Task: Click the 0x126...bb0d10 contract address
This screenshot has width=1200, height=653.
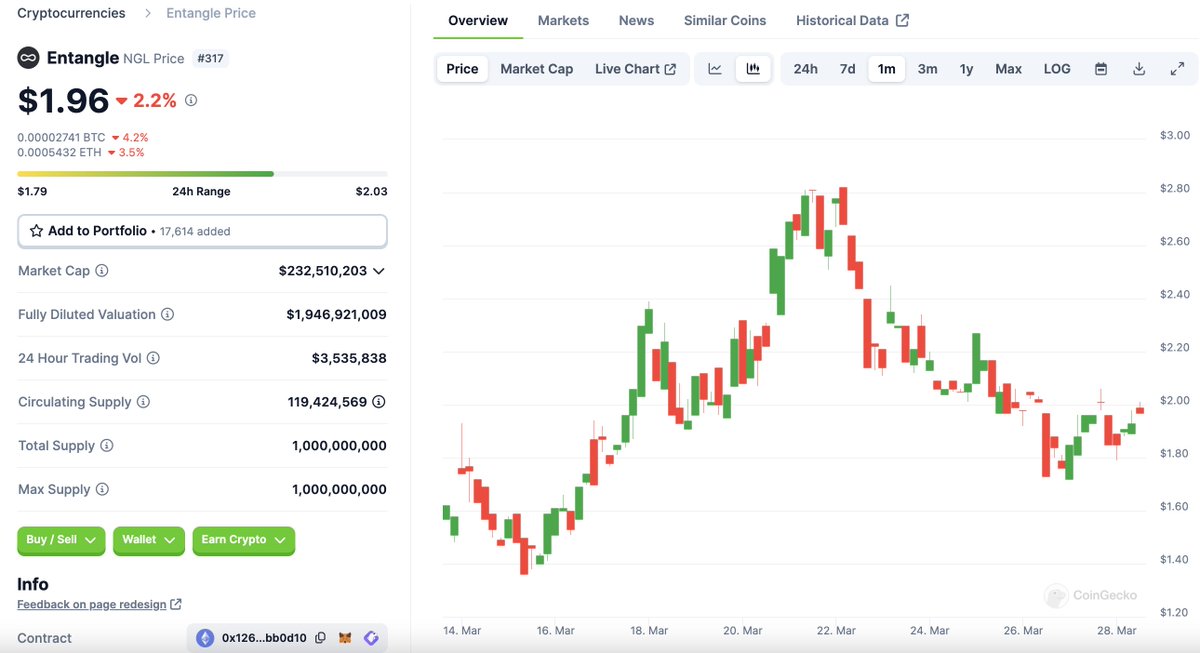Action: tap(264, 638)
